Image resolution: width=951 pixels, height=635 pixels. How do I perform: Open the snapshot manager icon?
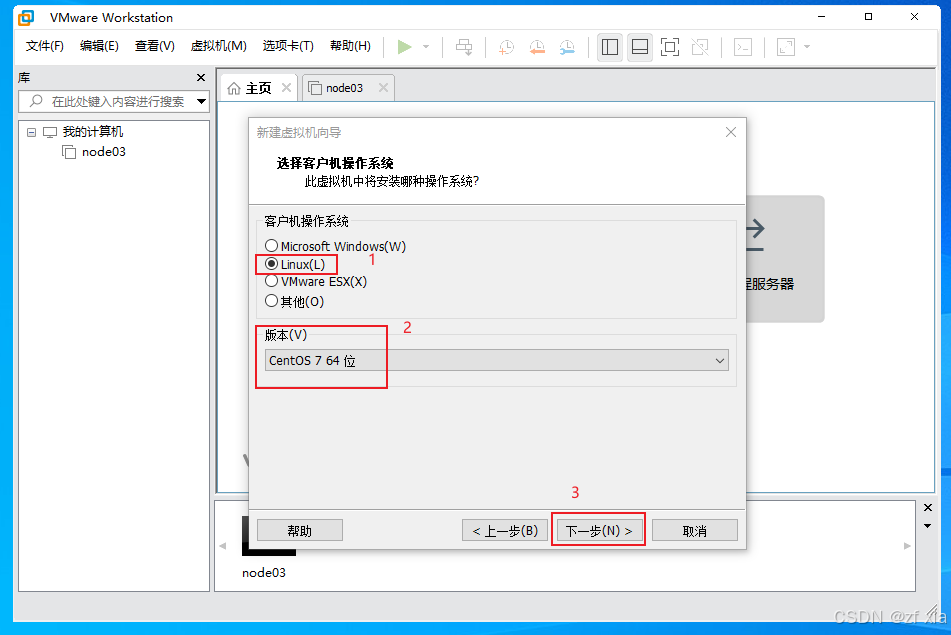tap(567, 47)
